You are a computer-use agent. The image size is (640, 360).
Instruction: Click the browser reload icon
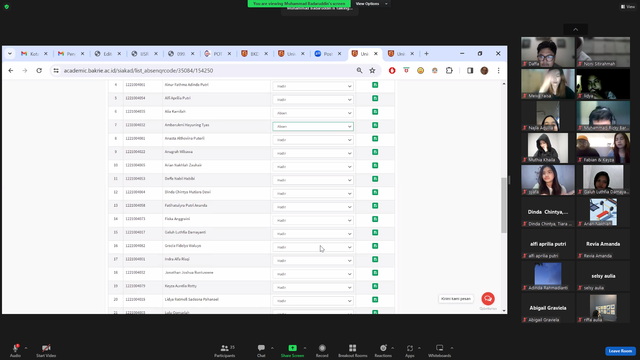pos(39,71)
